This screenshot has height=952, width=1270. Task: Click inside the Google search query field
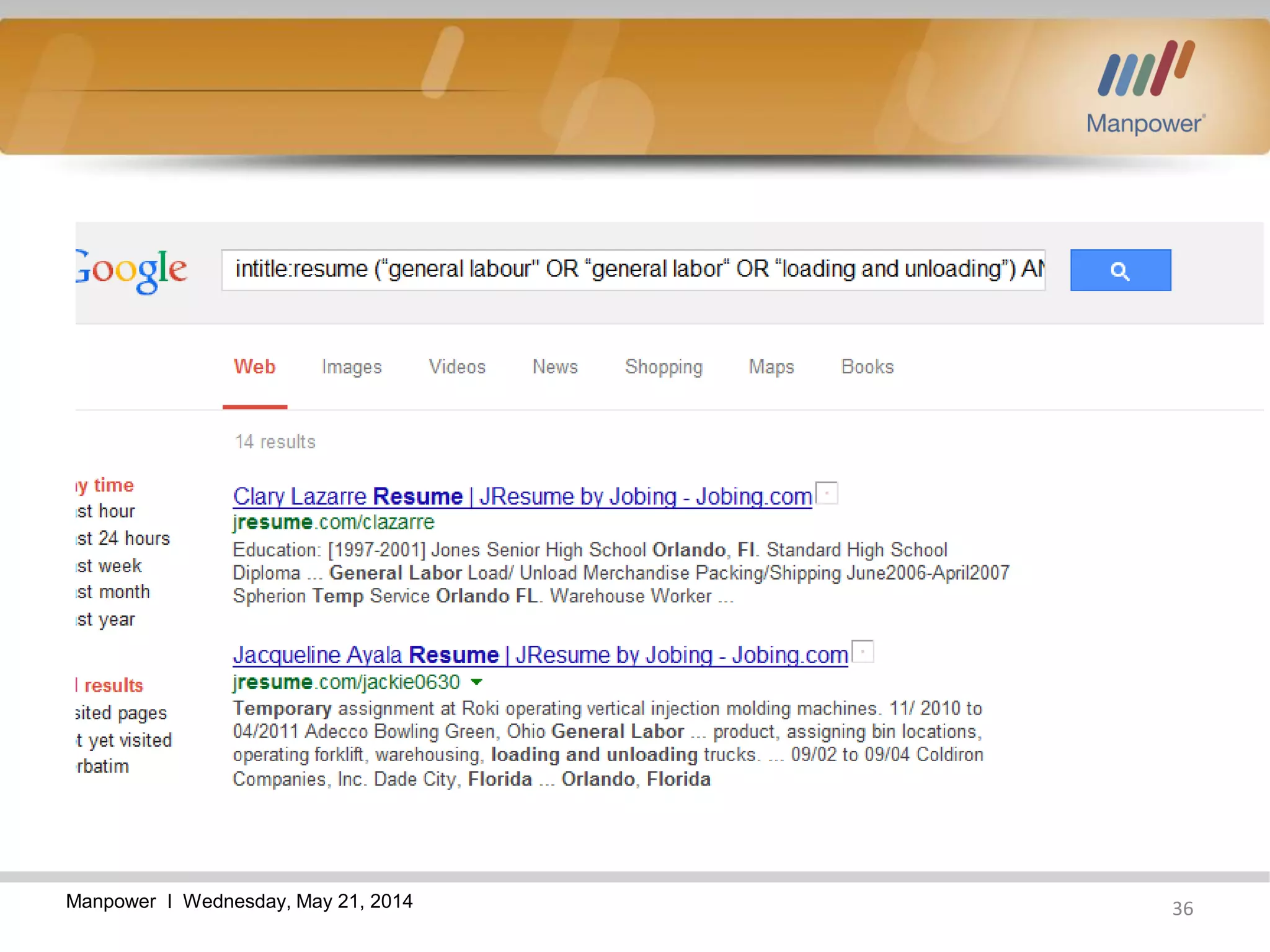pyautogui.click(x=633, y=270)
